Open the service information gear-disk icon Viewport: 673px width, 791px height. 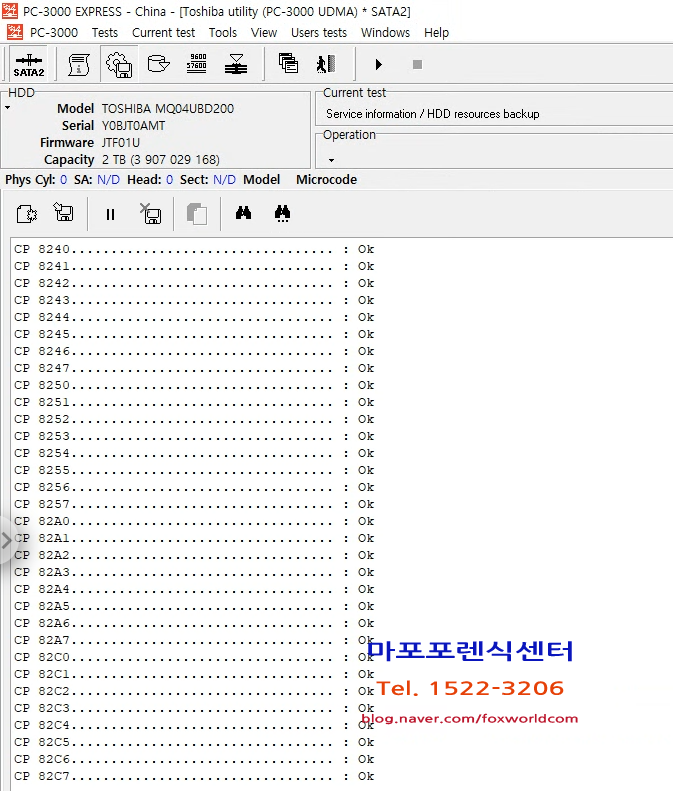(119, 65)
